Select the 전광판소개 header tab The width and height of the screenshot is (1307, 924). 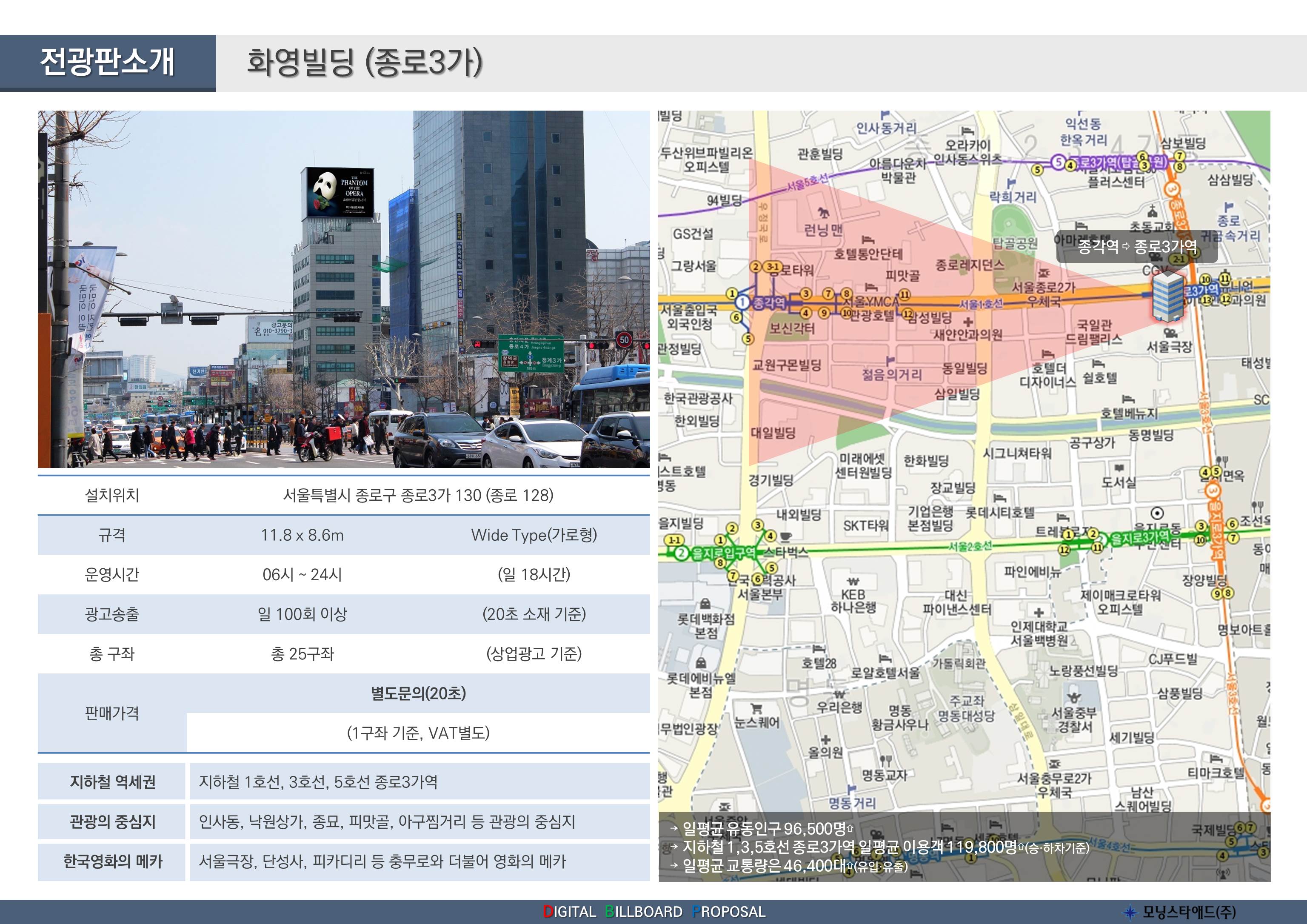(108, 63)
